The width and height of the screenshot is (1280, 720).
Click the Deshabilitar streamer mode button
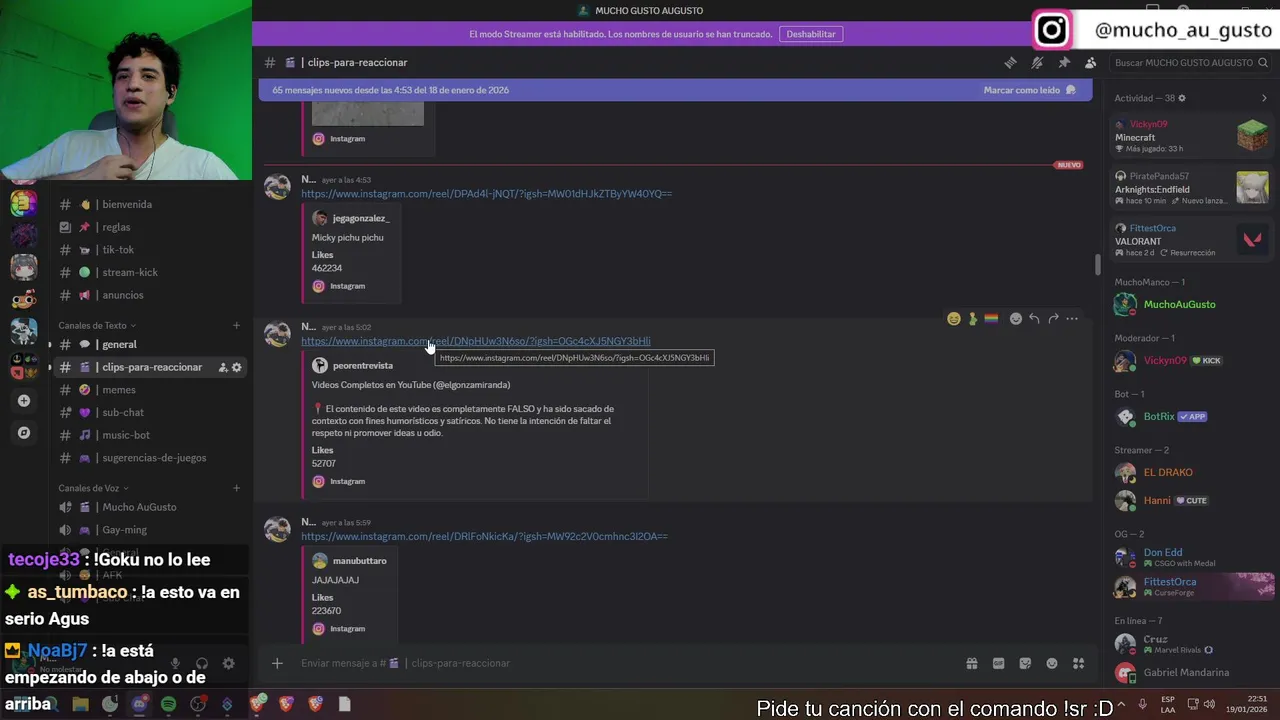pos(811,34)
